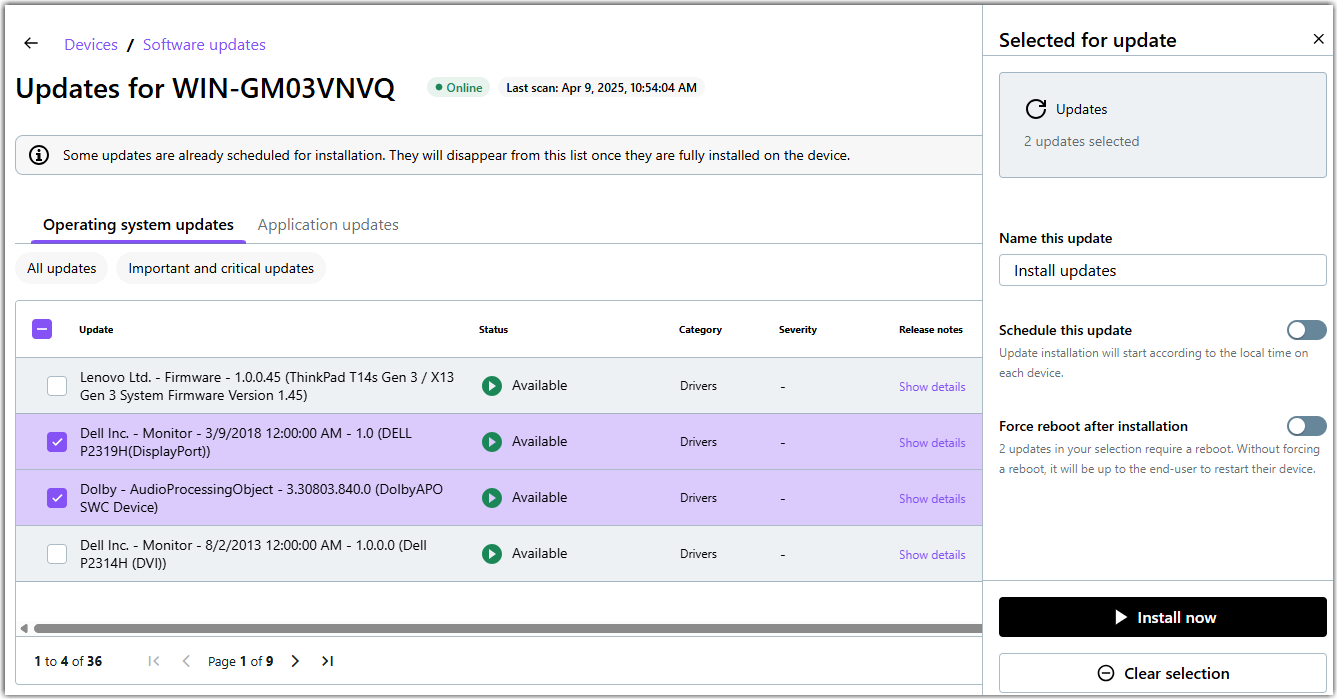Toggle the select-all checkbox in table header
This screenshot has width=1338, height=700.
point(42,329)
